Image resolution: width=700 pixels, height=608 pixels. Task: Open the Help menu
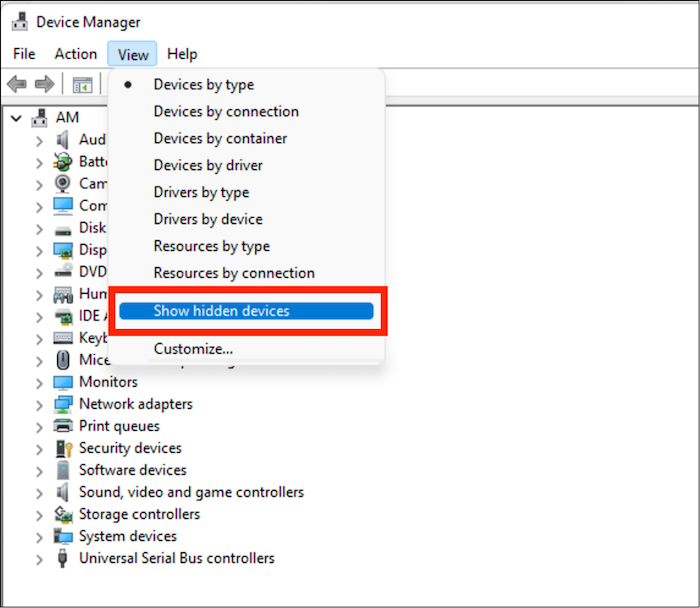coord(182,54)
